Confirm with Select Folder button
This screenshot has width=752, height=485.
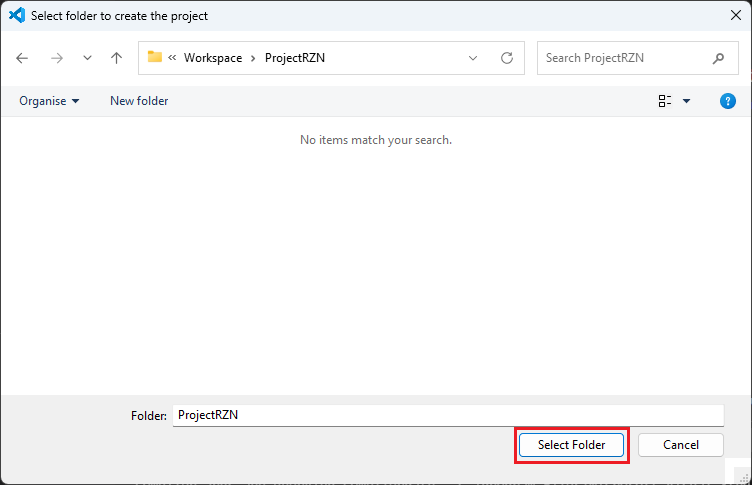pyautogui.click(x=571, y=445)
